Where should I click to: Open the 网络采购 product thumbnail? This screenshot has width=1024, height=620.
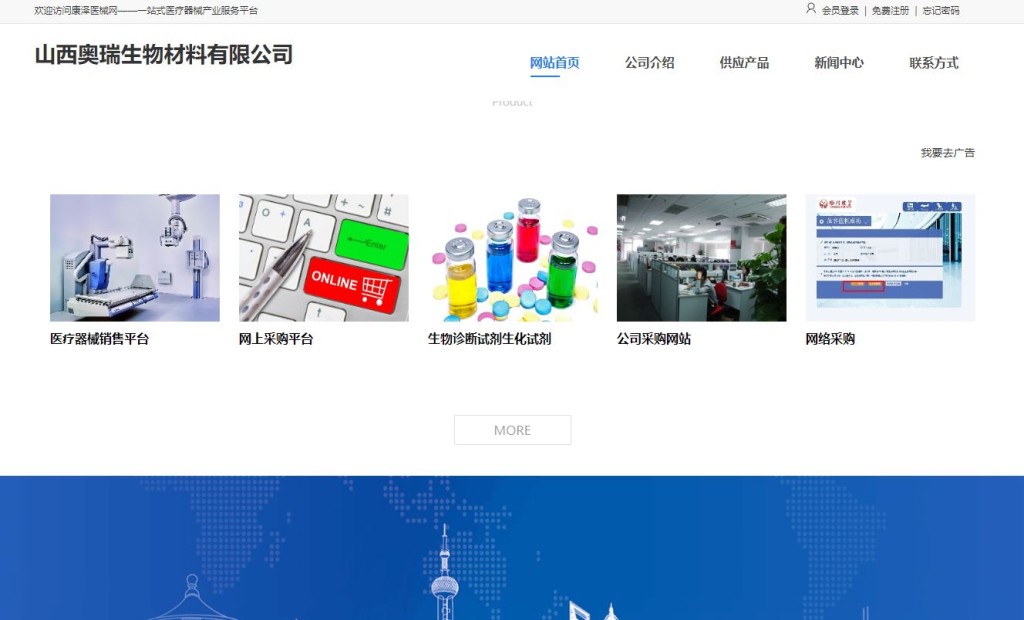[889, 257]
